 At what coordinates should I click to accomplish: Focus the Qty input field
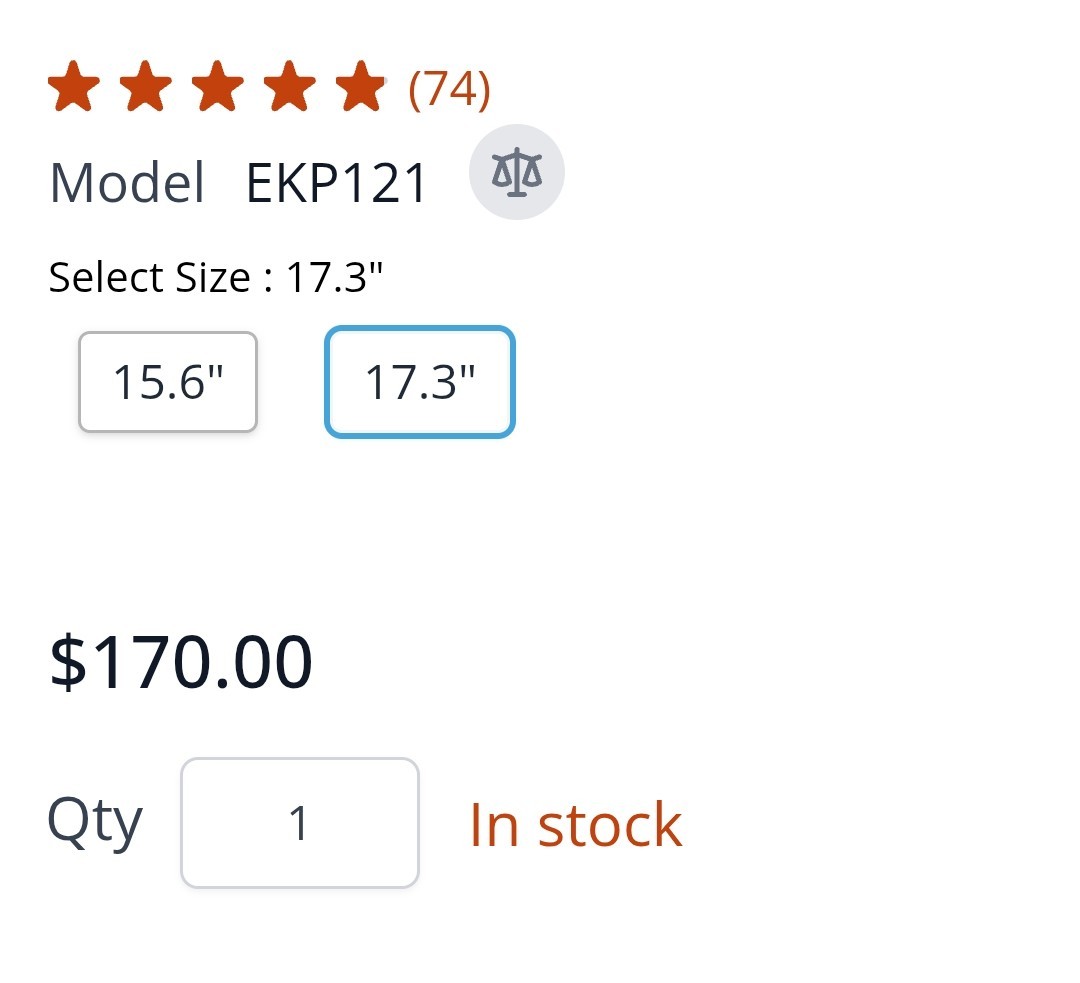300,823
